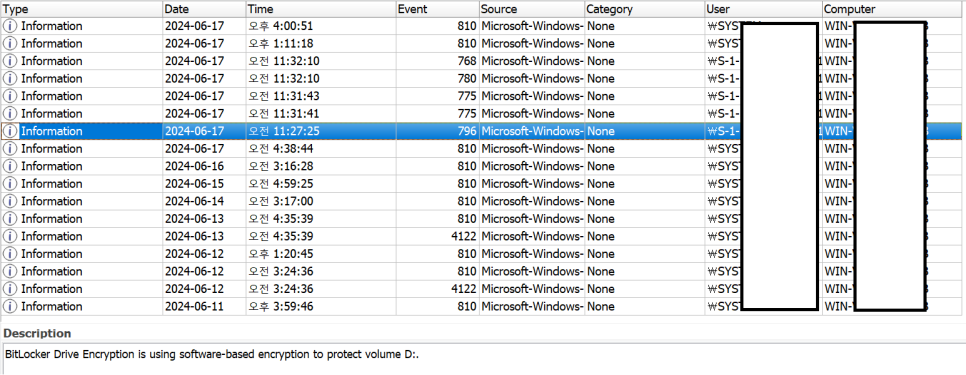Click the Source cell on the event 796 row
Screen dimensions: 966x375
coord(532,131)
